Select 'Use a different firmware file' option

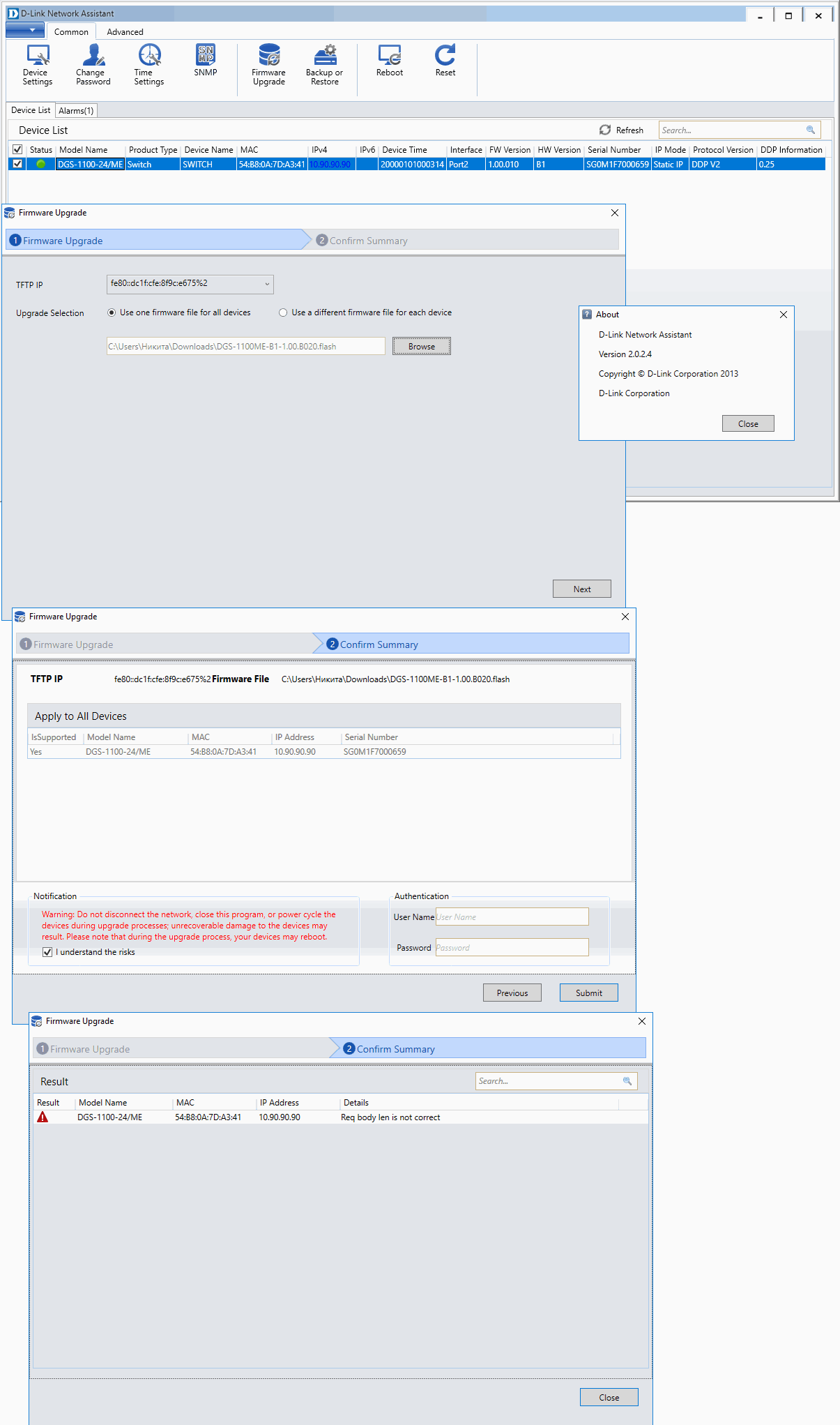283,312
